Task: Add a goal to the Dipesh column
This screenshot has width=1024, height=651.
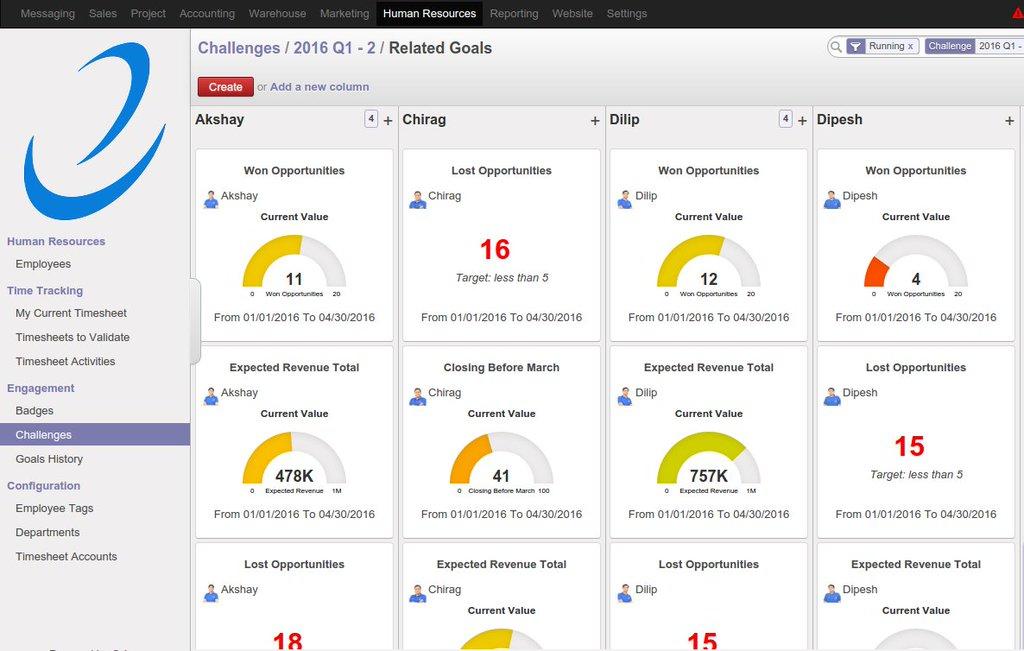Action: click(x=1010, y=121)
